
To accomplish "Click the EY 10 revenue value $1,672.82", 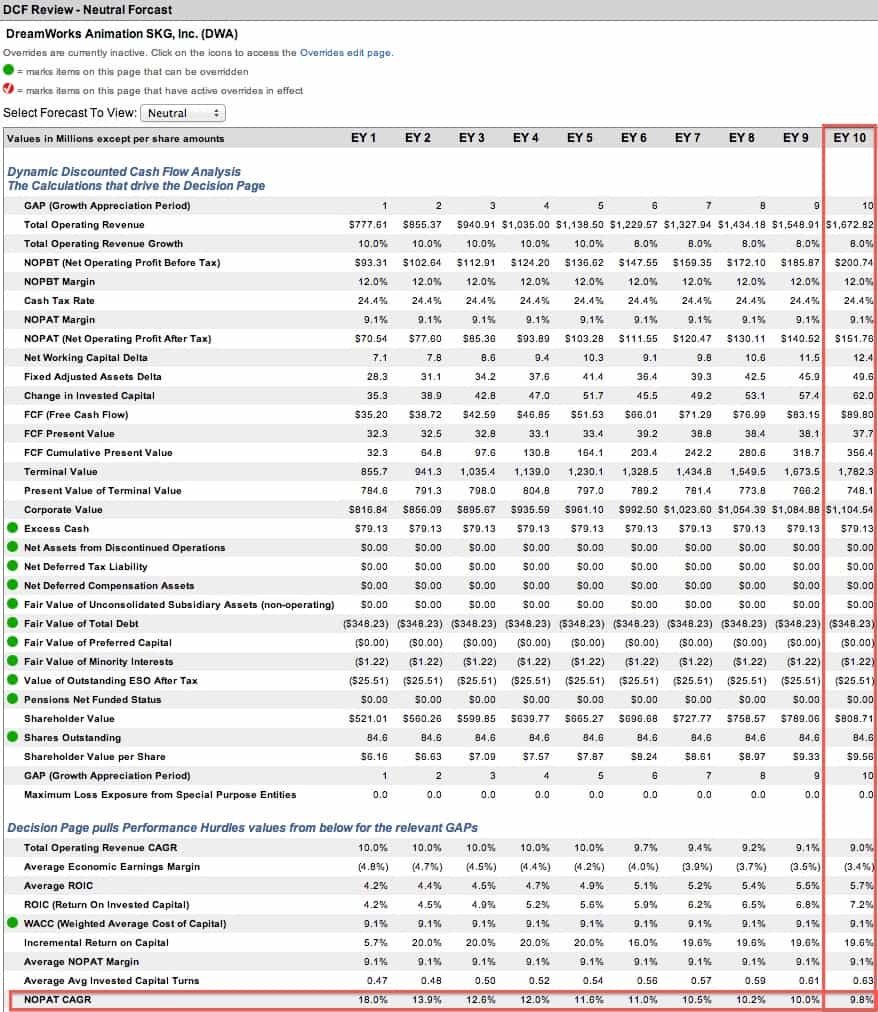I will [850, 225].
